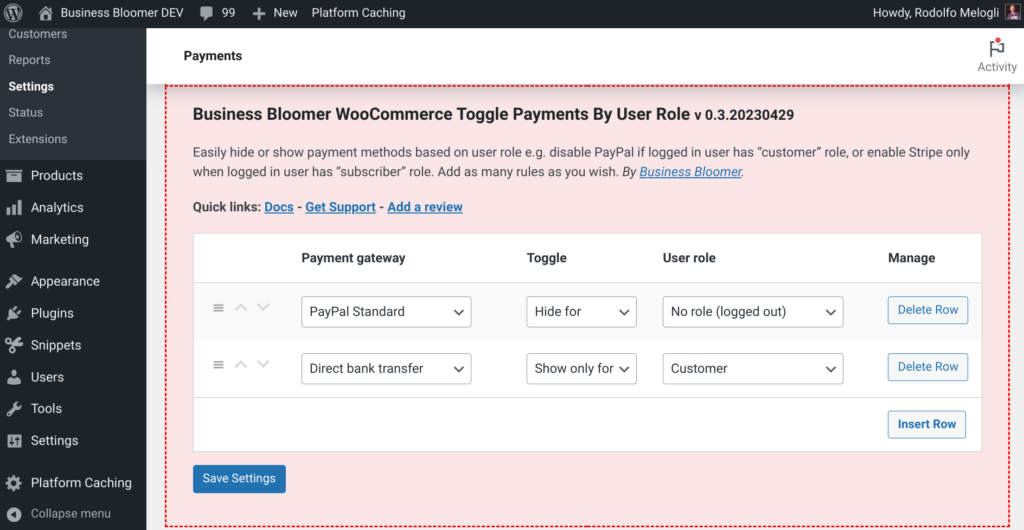Open the comments bubble icon showing 99
This screenshot has height=530, width=1024.
207,13
